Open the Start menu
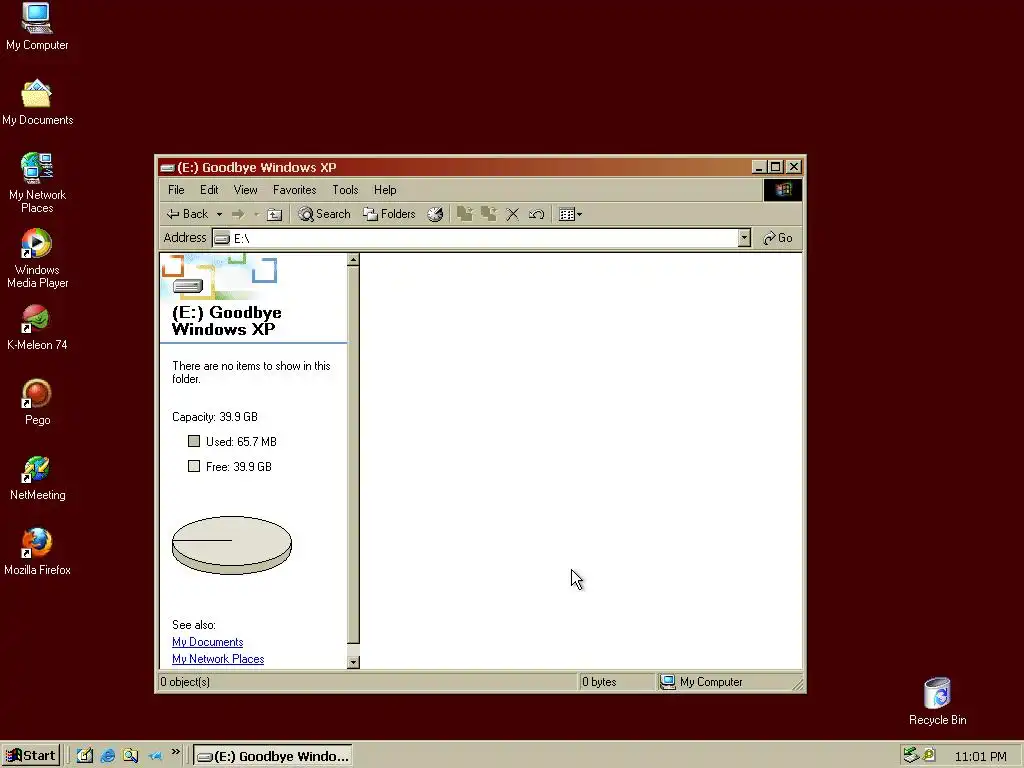This screenshot has height=768, width=1024. (x=31, y=756)
